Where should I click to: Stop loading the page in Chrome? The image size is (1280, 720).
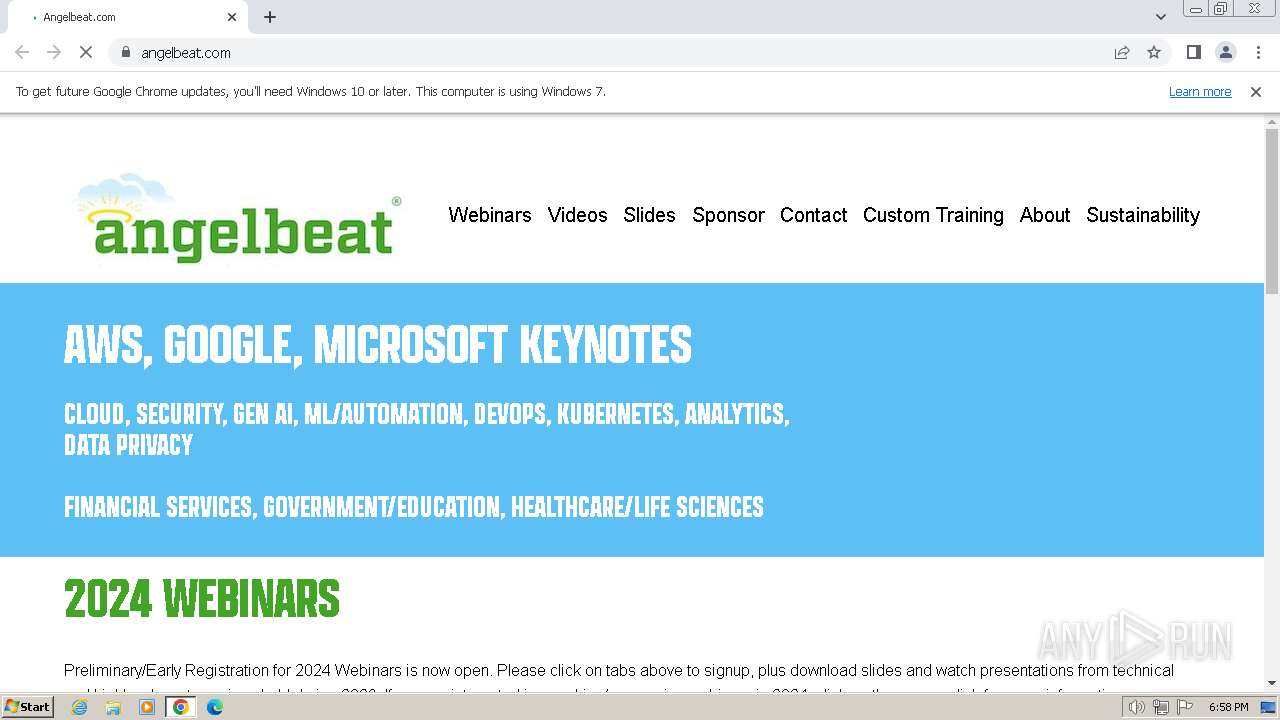86,52
